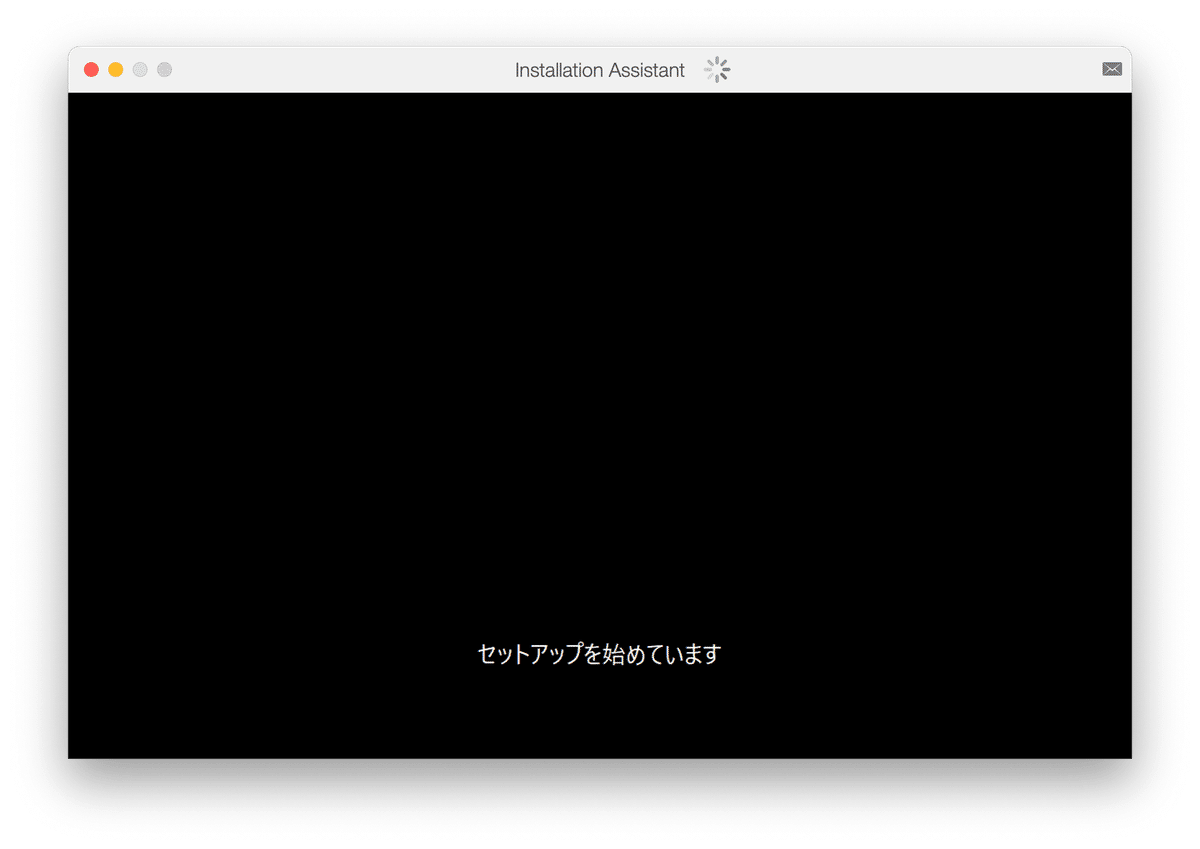Viewport: 1200px width, 849px height.
Task: Click the loading spinner next to title
Action: 716,69
